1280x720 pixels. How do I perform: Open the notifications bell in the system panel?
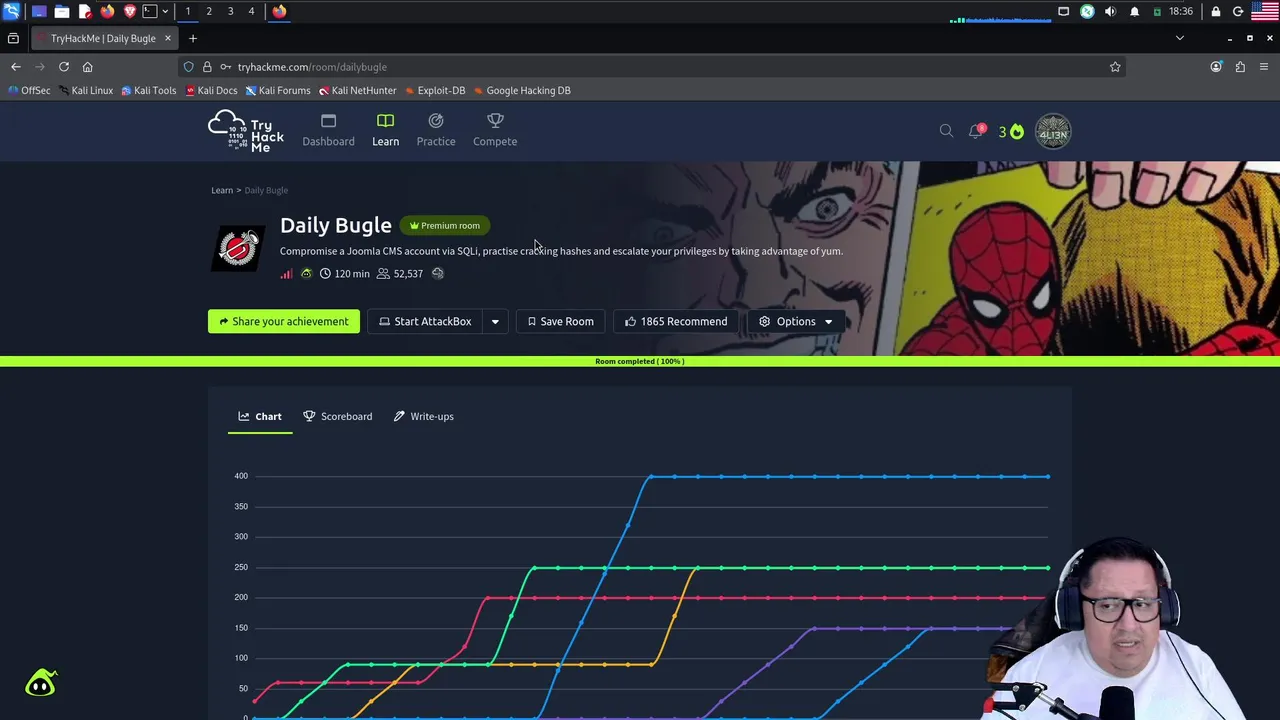coord(1134,11)
